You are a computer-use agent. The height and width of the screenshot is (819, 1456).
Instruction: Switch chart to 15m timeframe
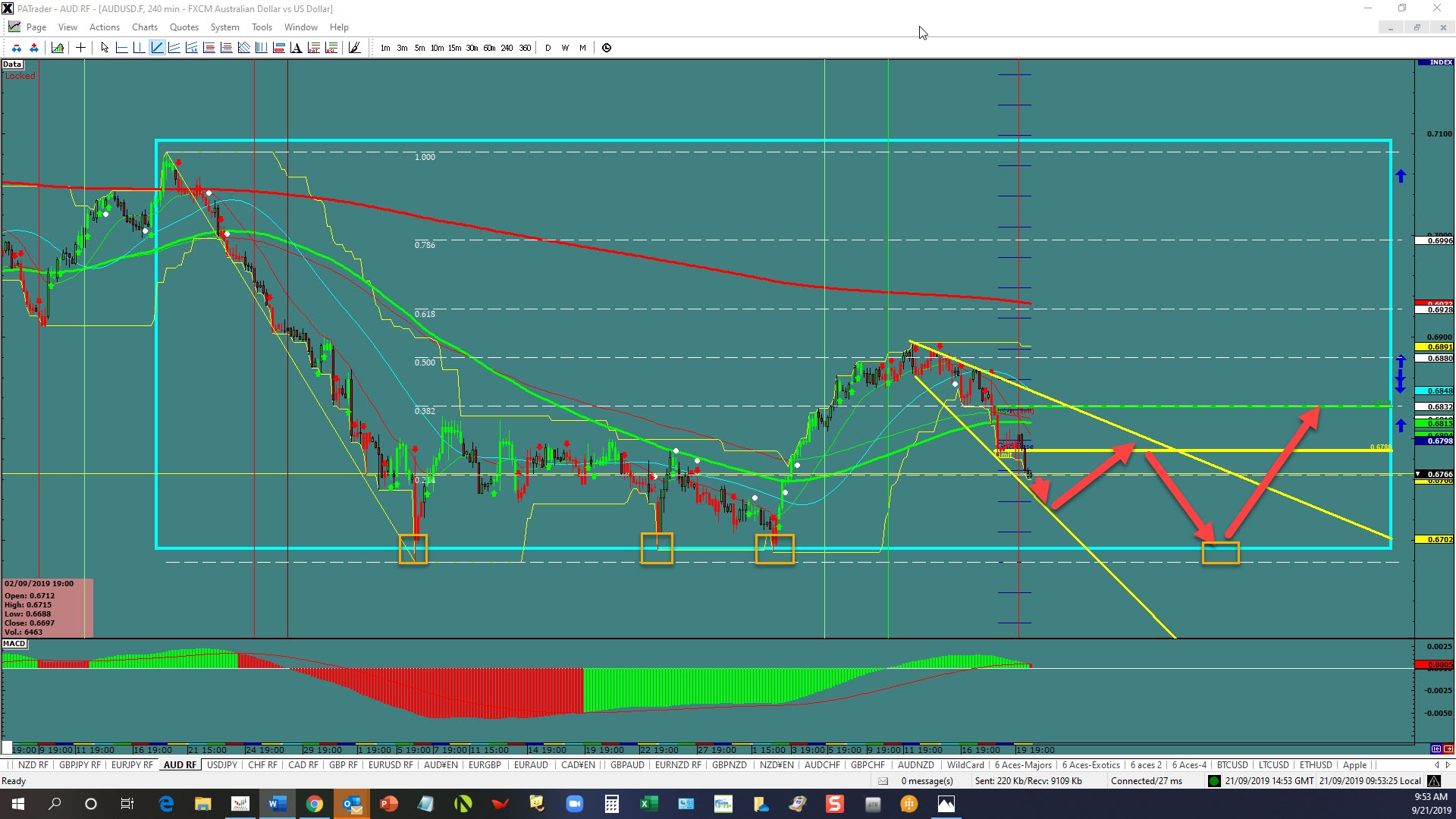[x=454, y=48]
